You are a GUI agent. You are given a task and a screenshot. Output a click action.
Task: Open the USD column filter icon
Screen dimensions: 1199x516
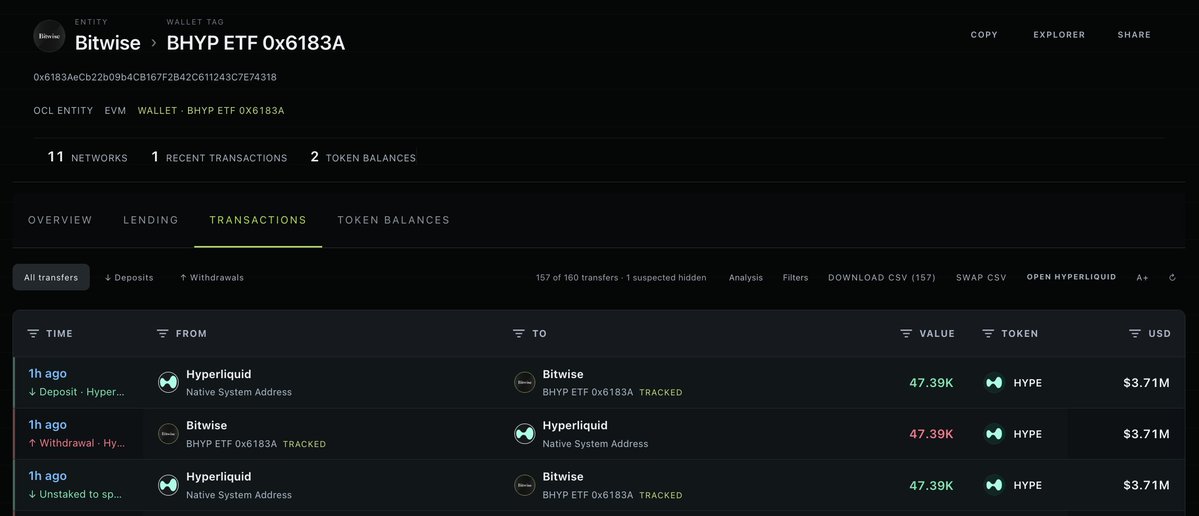[1135, 333]
